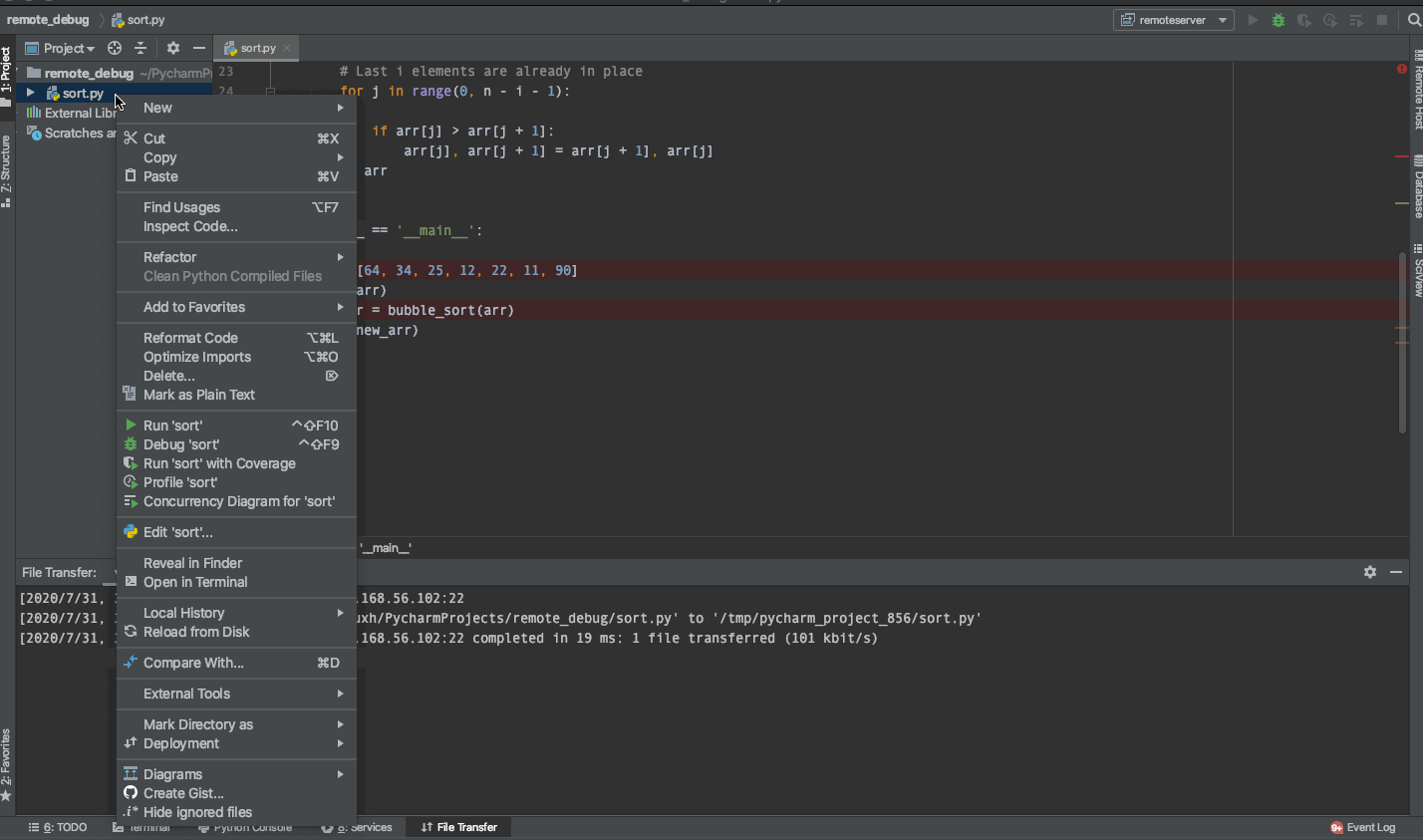Expand the Local History submenu
The height and width of the screenshot is (840, 1423).
coord(236,613)
